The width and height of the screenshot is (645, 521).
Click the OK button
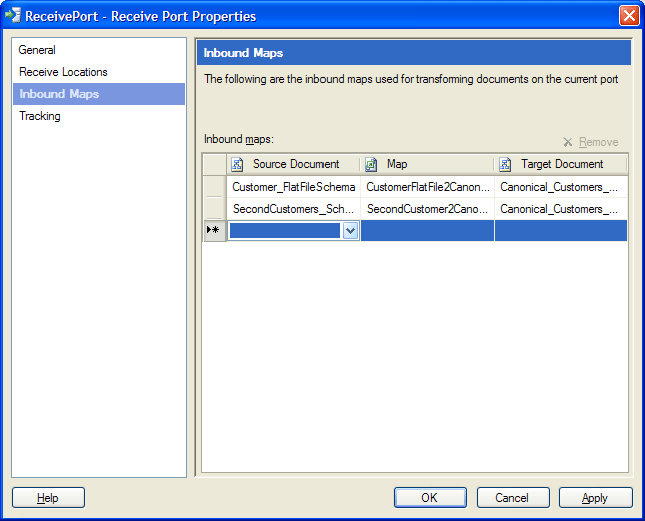click(430, 498)
